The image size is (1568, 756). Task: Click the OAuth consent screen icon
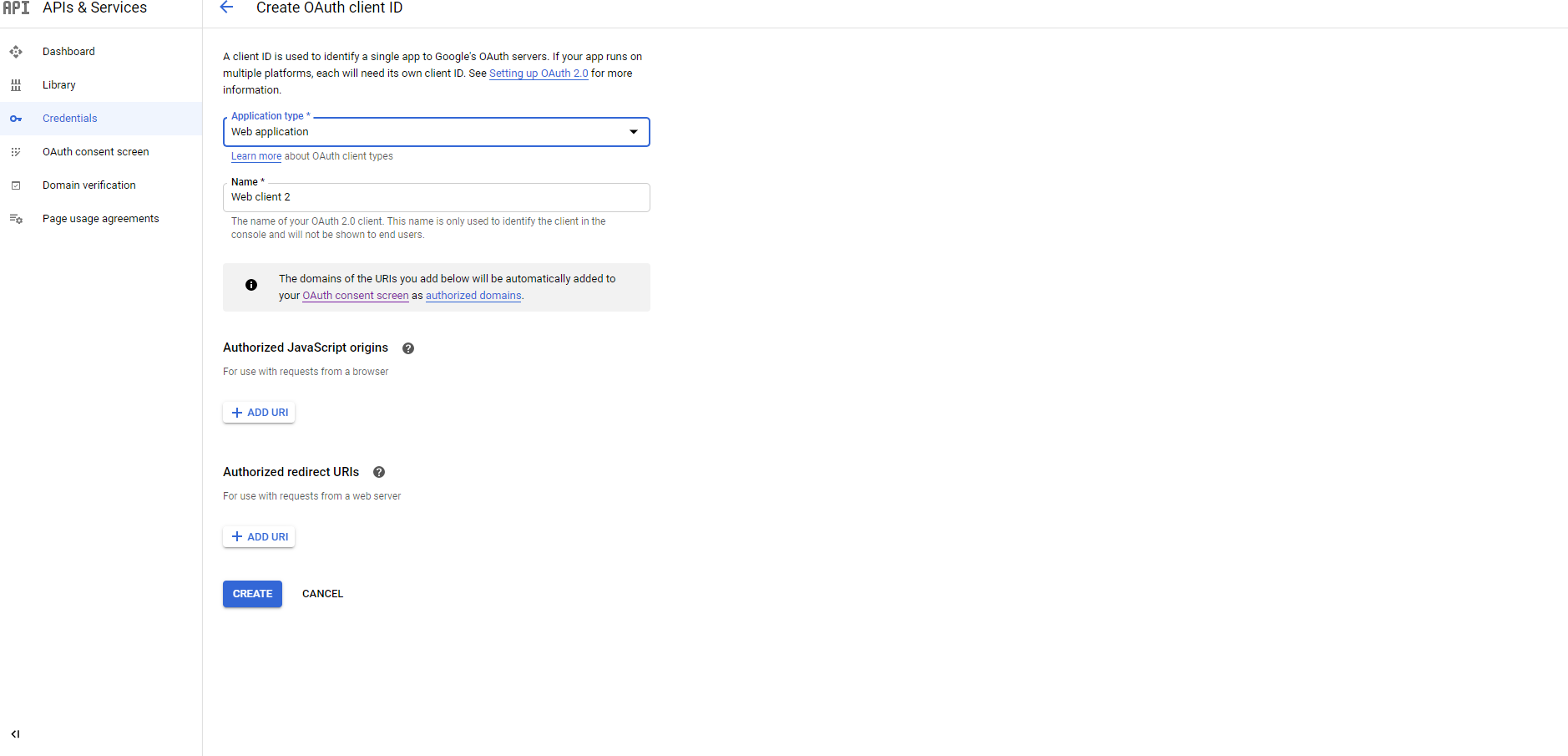[x=16, y=152]
